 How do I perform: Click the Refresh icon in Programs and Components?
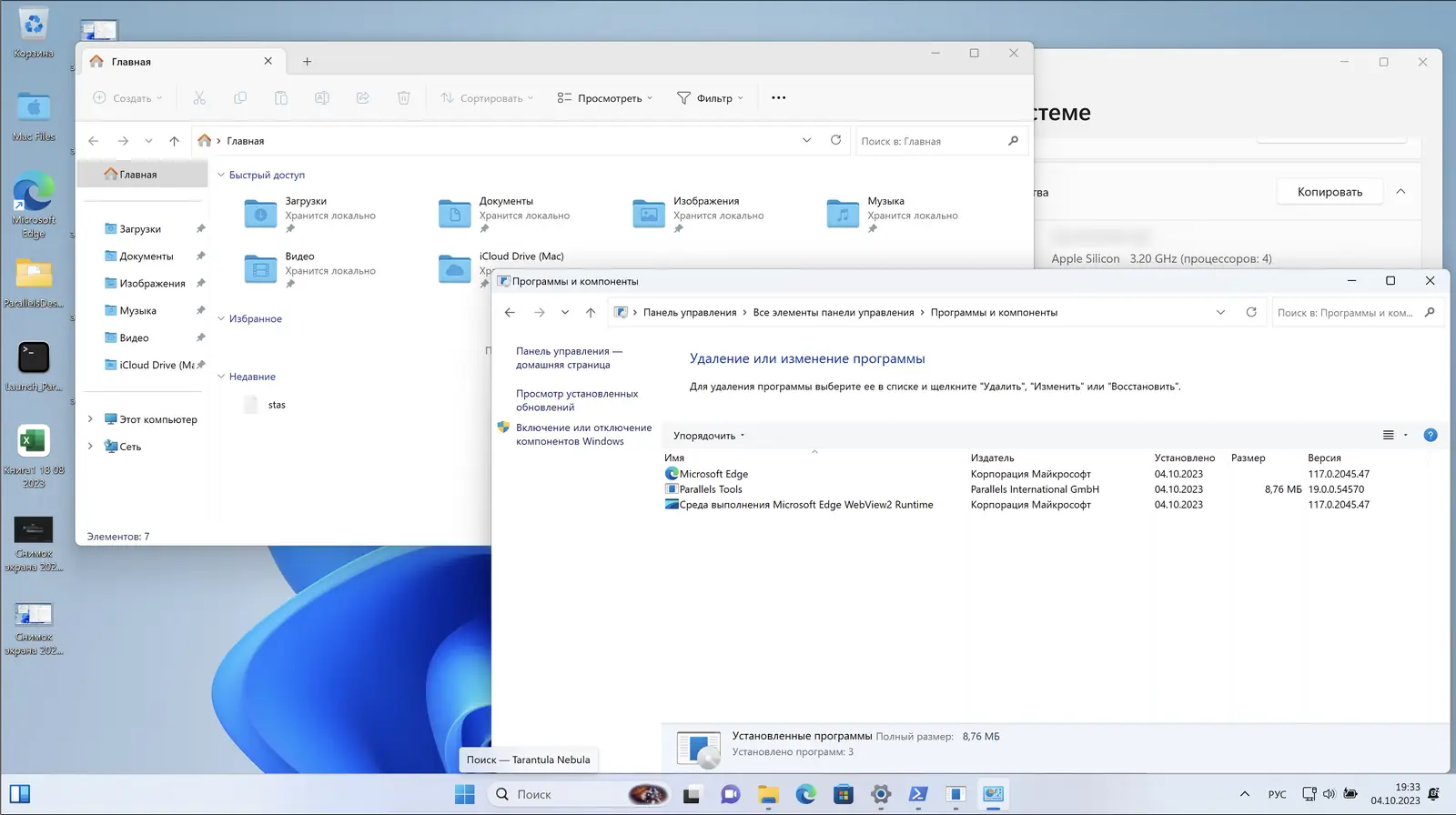pyautogui.click(x=1251, y=312)
